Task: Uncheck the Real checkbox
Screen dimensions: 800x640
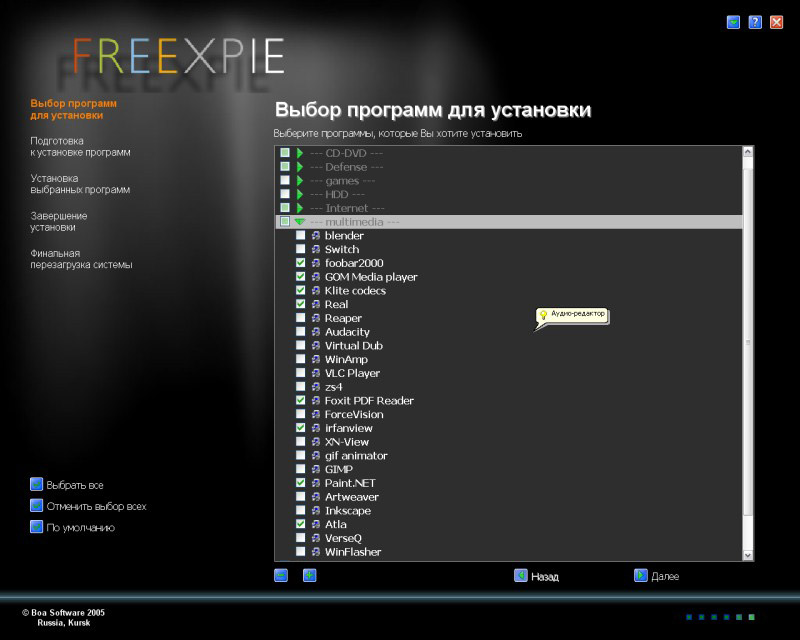Action: [301, 304]
